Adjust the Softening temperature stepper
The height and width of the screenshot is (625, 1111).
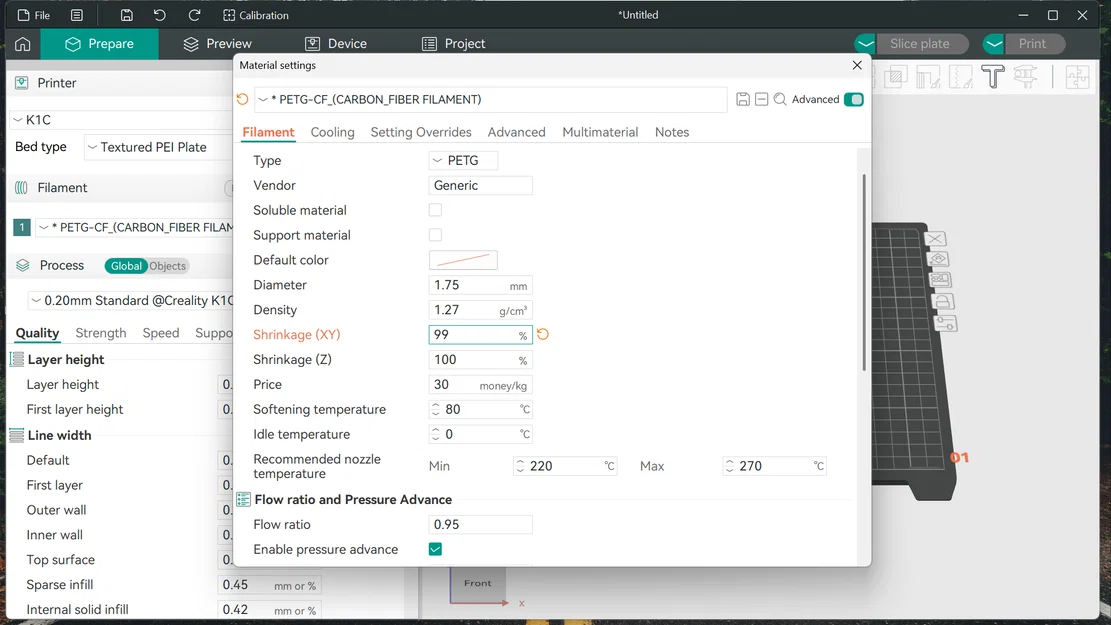point(436,410)
